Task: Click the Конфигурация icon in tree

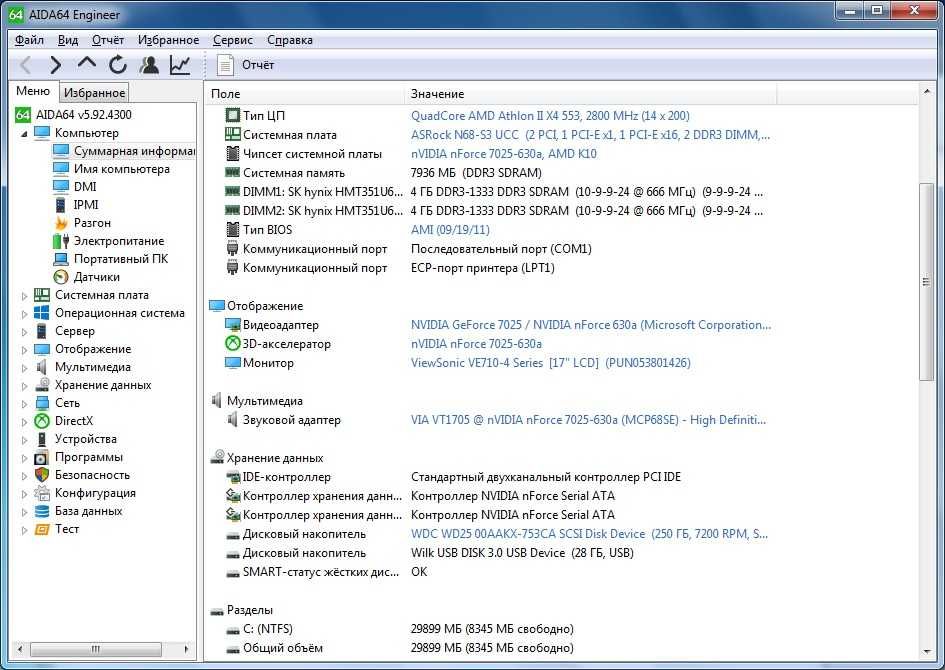Action: tap(42, 493)
